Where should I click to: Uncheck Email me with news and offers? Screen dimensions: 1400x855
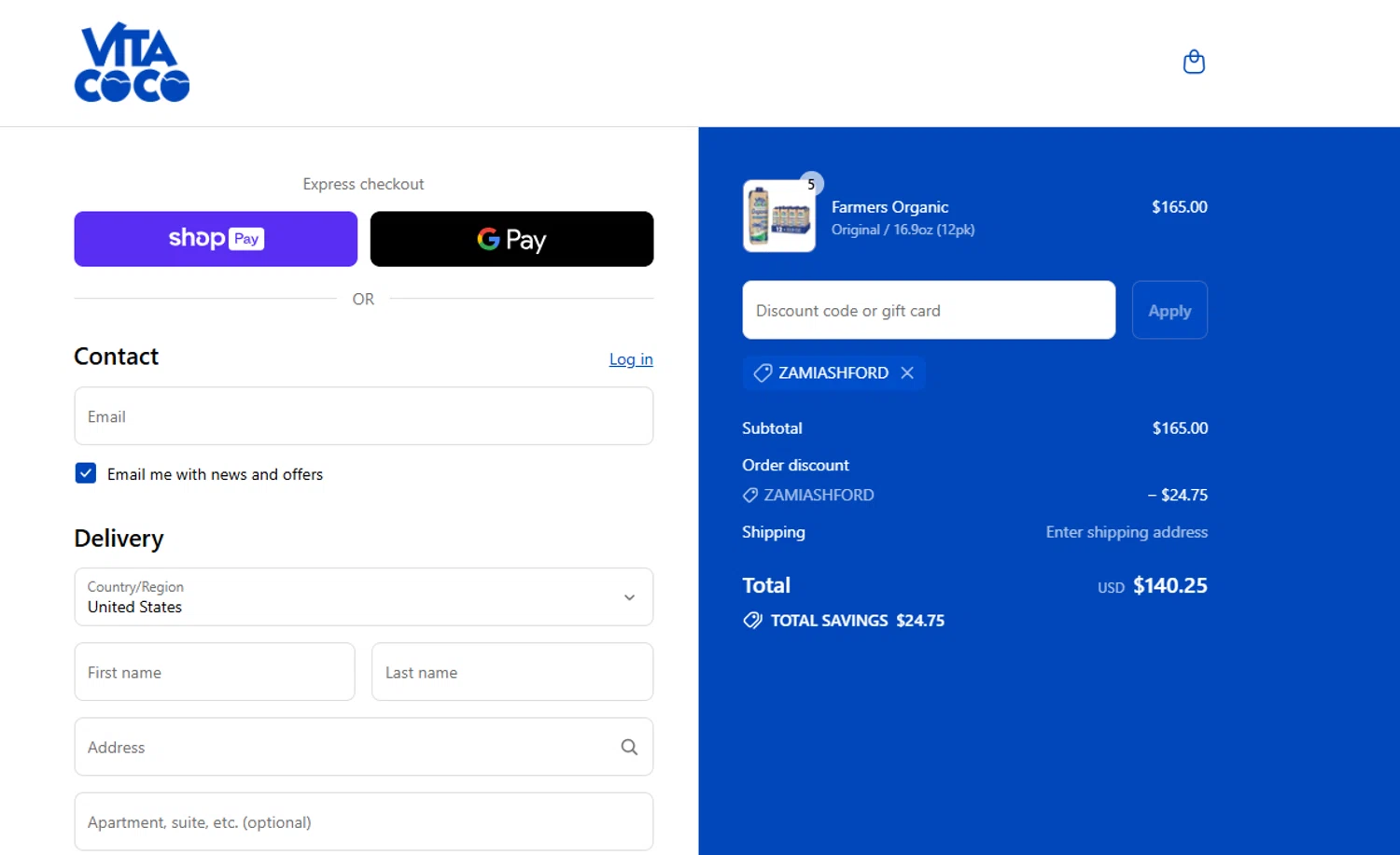86,473
